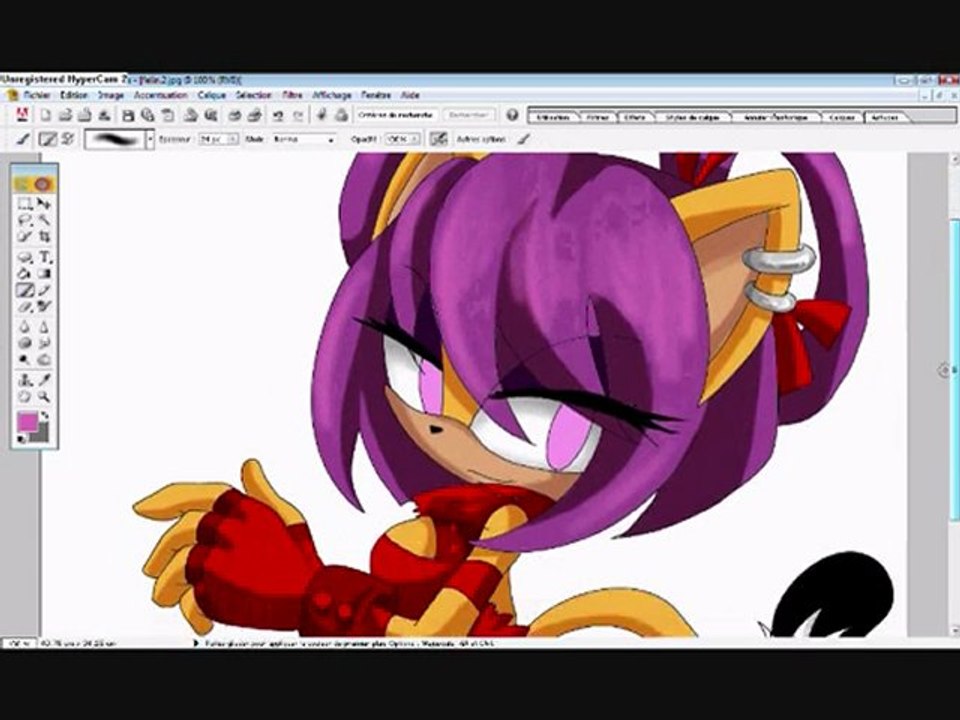Select the Brush tool in toolbox
This screenshot has height=720, width=960.
[x=24, y=290]
